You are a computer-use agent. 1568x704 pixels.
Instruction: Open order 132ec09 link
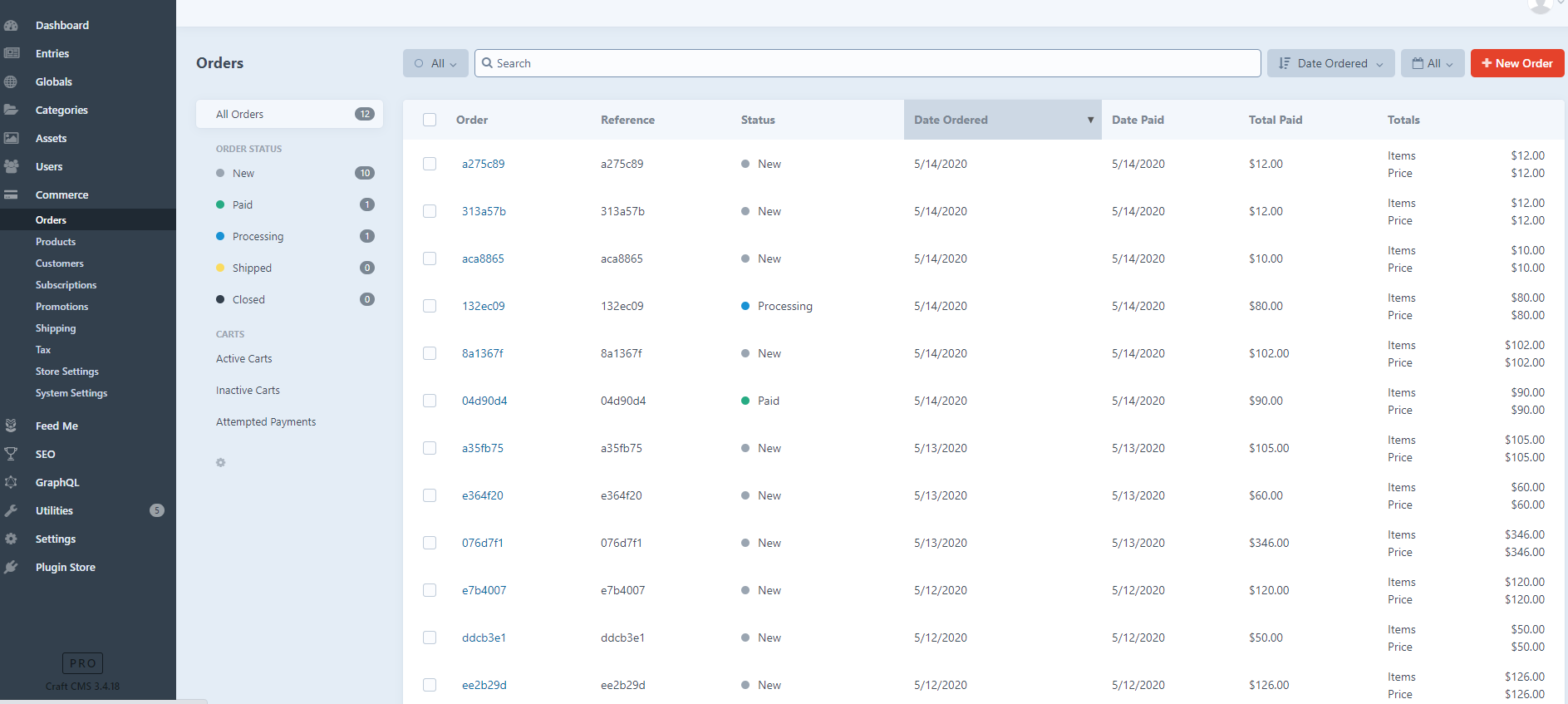484,306
